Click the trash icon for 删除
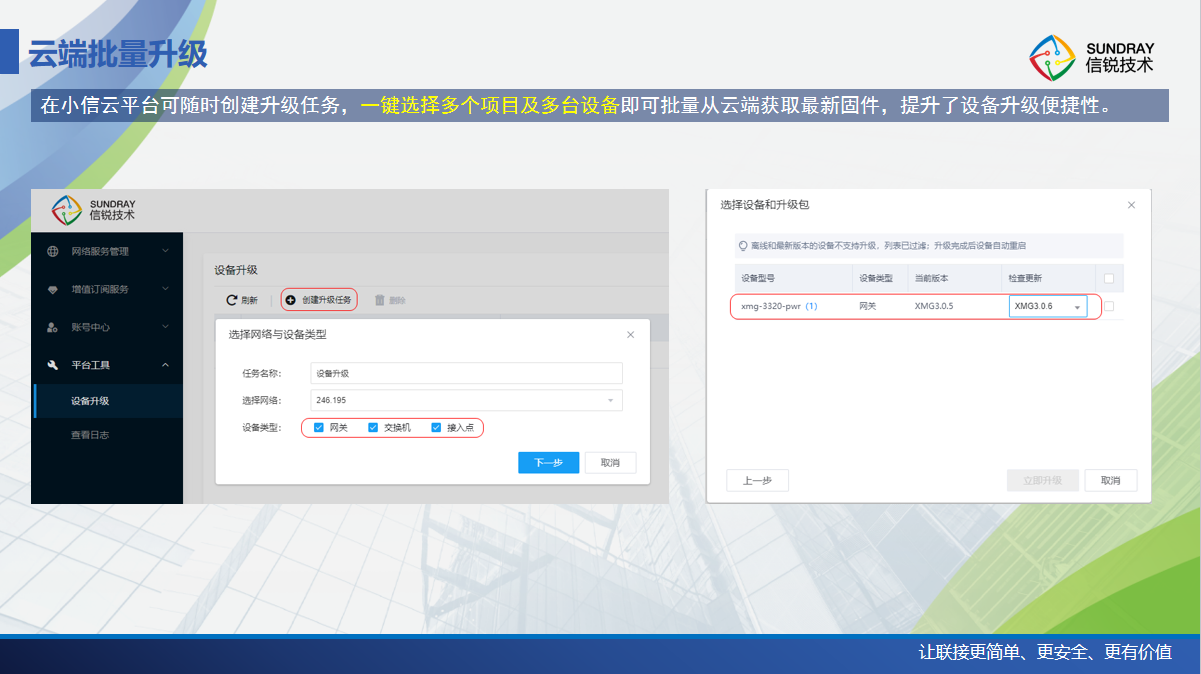 point(379,300)
